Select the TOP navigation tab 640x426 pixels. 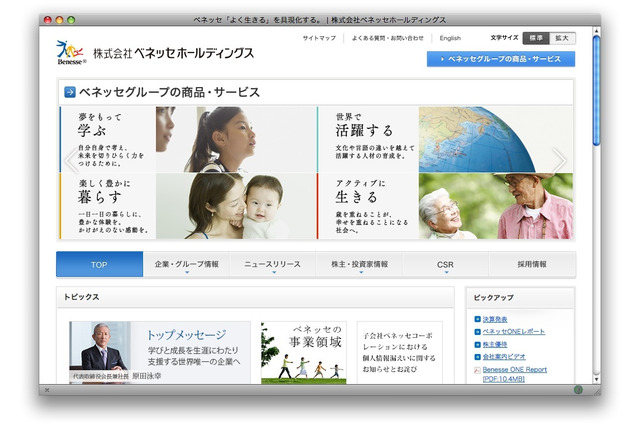(100, 264)
